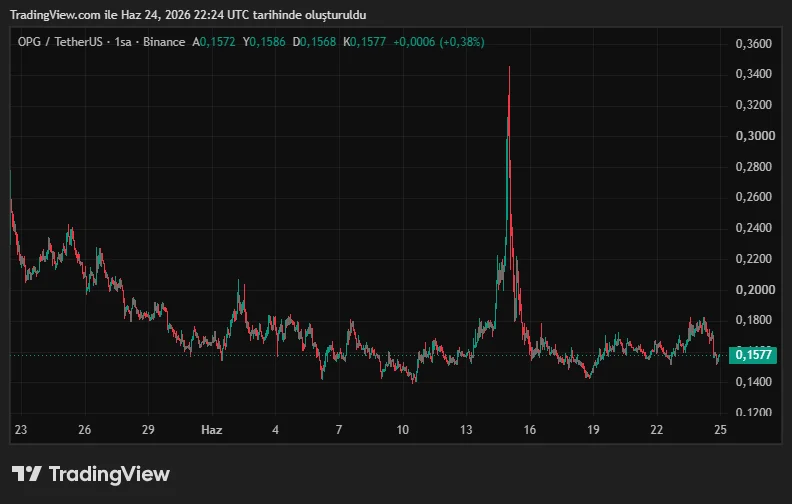Click the 23 date marker on time axis
The width and height of the screenshot is (792, 504).
coord(21,430)
